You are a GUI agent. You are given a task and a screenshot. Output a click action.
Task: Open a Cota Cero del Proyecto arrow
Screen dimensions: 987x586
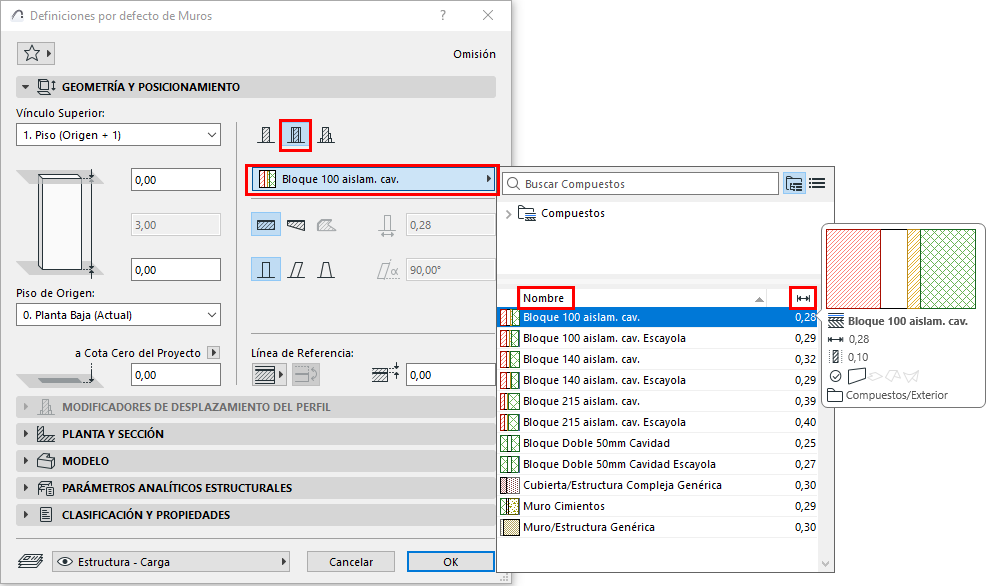tap(214, 352)
